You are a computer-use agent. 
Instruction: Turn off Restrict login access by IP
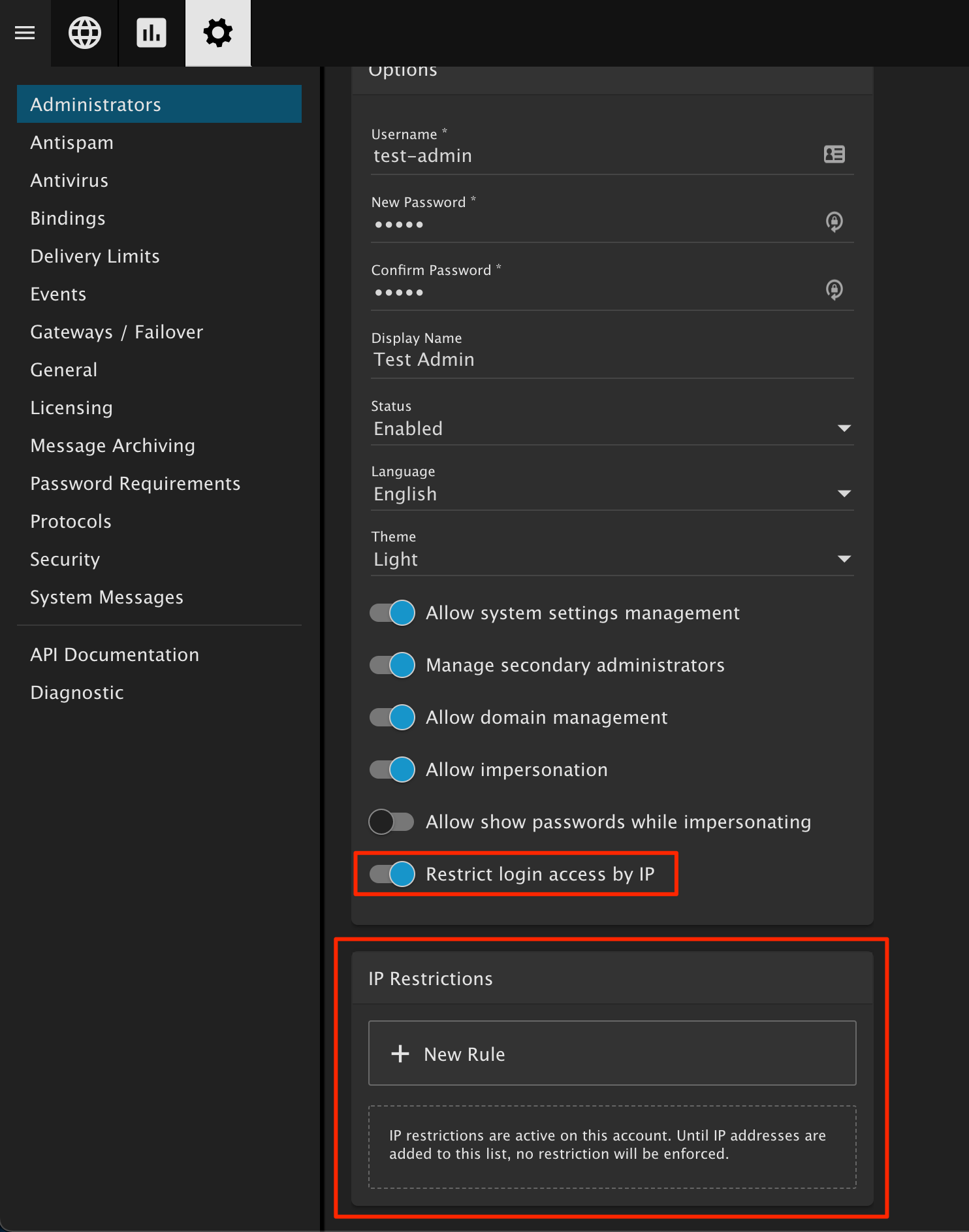[x=392, y=874]
